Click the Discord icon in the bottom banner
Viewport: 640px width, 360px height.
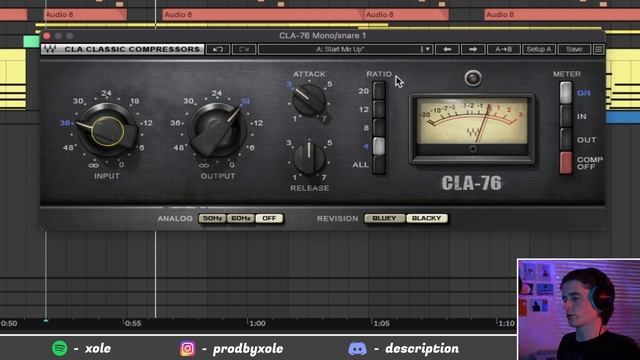357,349
